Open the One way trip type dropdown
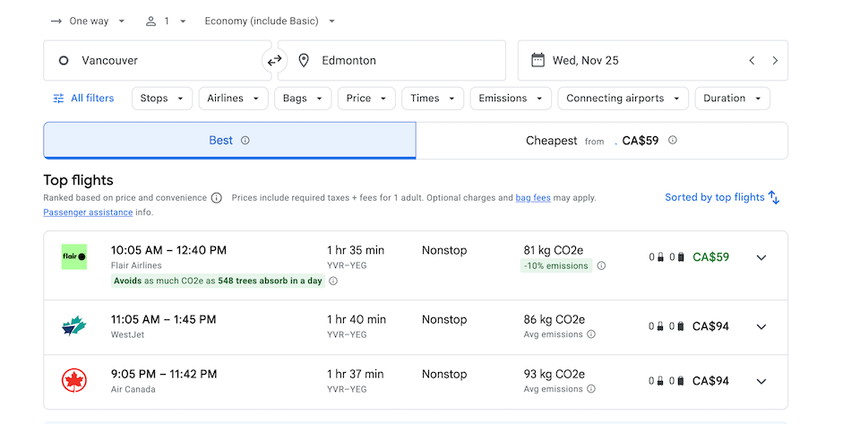 88,21
